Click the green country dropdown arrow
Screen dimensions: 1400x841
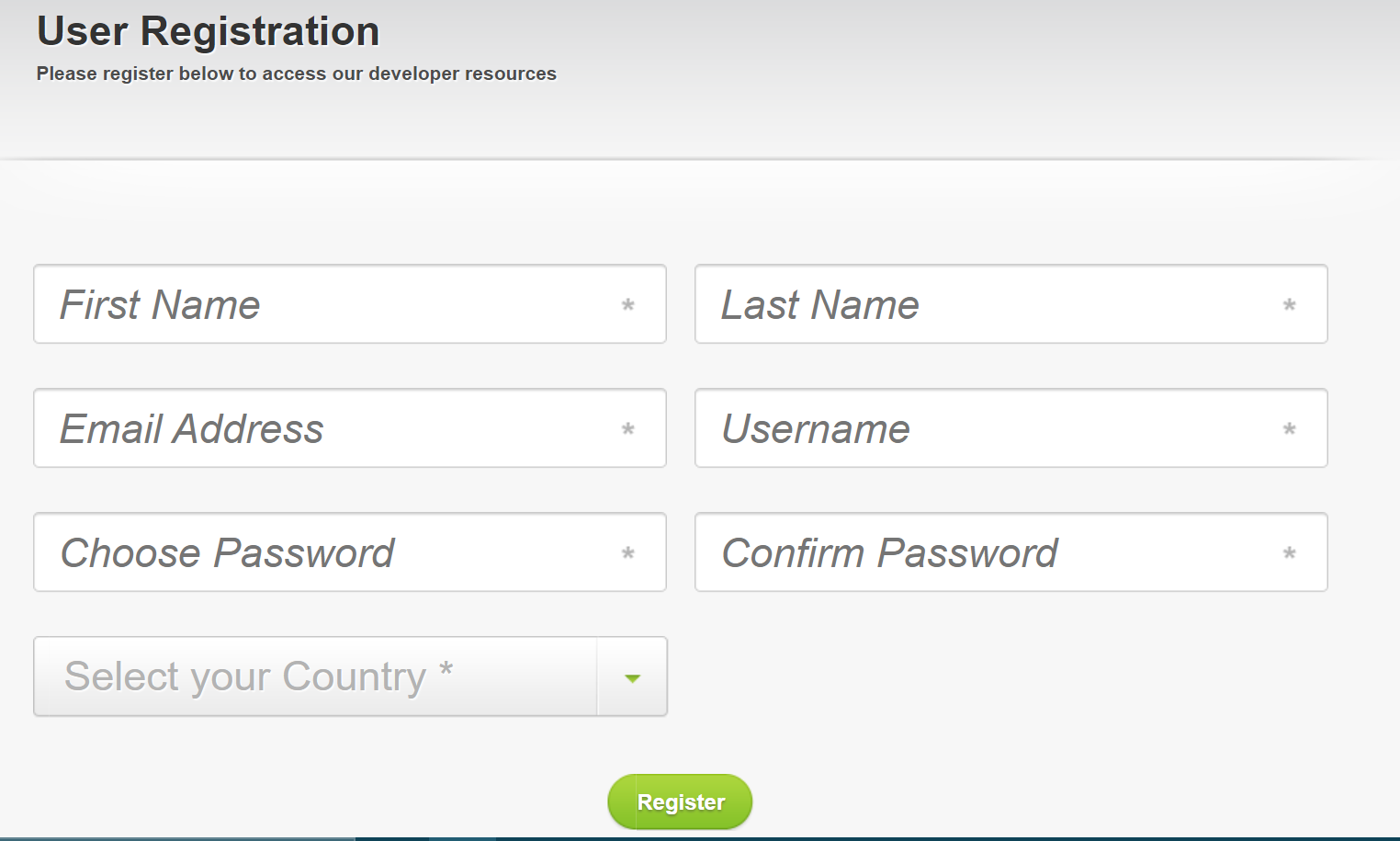click(632, 678)
